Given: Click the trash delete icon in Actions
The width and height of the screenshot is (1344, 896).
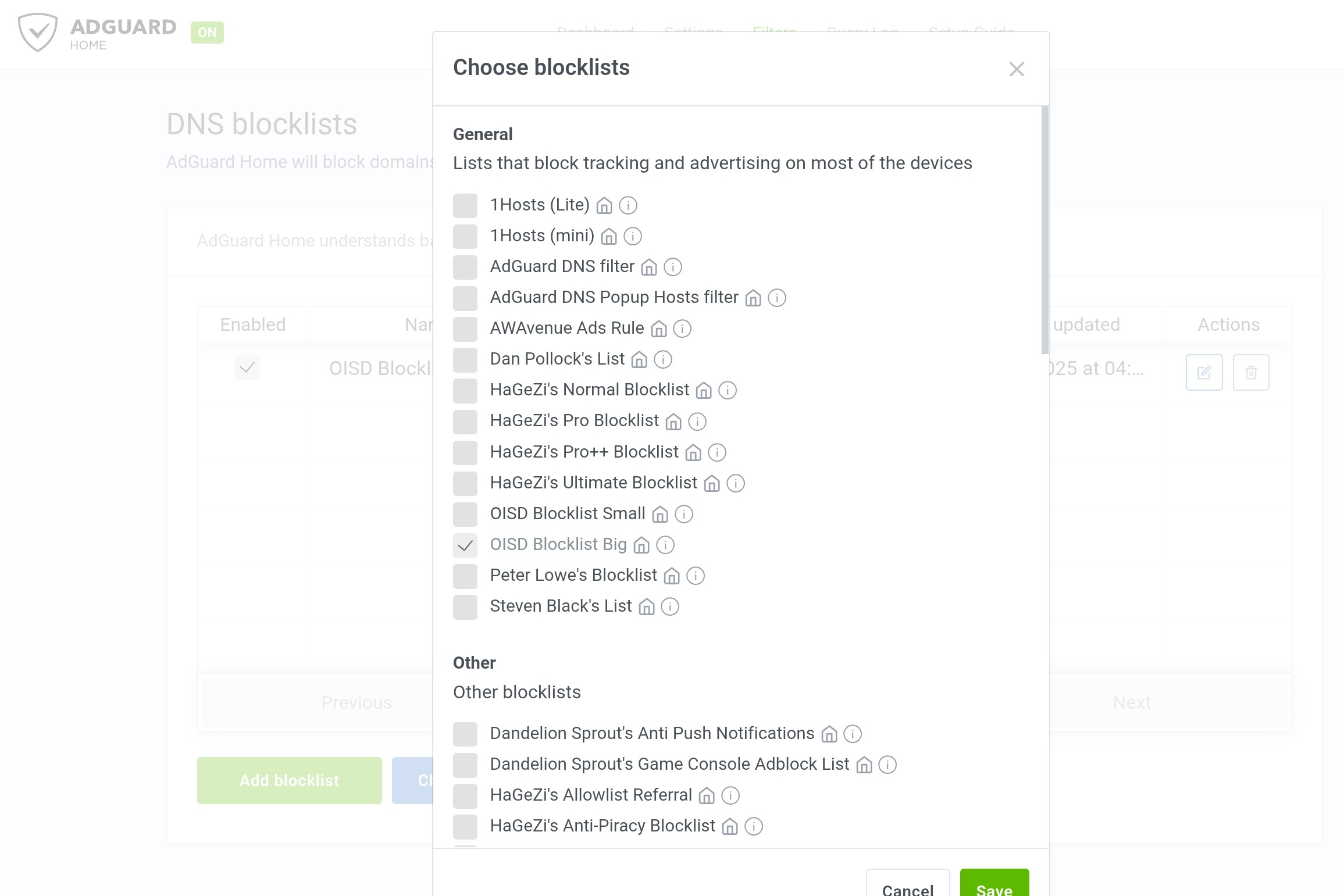Looking at the screenshot, I should [x=1251, y=372].
